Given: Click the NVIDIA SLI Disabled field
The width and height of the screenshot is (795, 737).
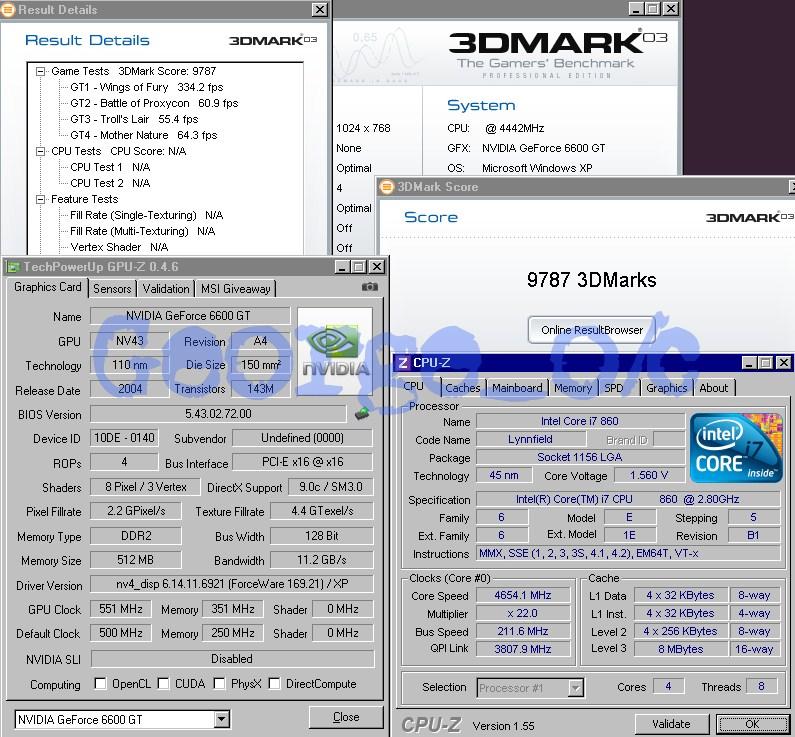Looking at the screenshot, I should (x=232, y=658).
